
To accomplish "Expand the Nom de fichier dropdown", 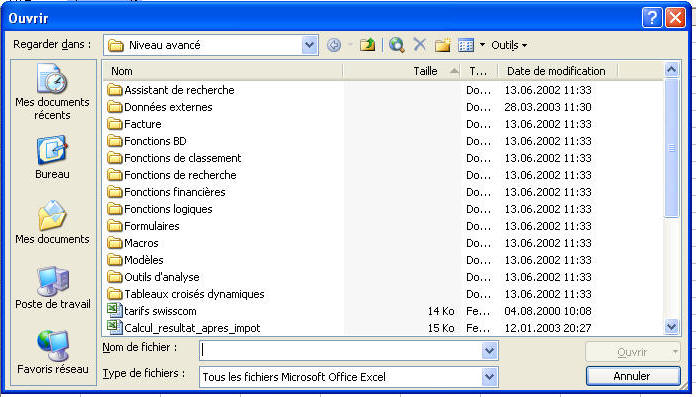I will tap(489, 351).
